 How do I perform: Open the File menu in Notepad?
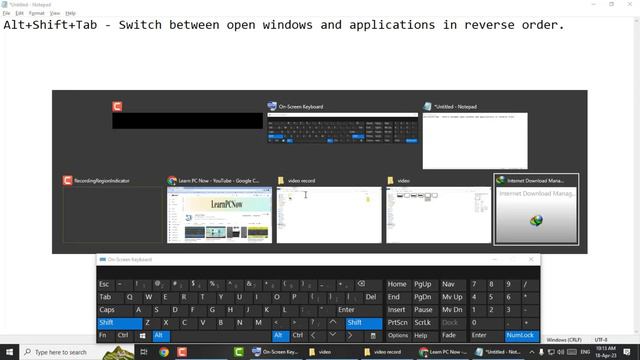6,13
